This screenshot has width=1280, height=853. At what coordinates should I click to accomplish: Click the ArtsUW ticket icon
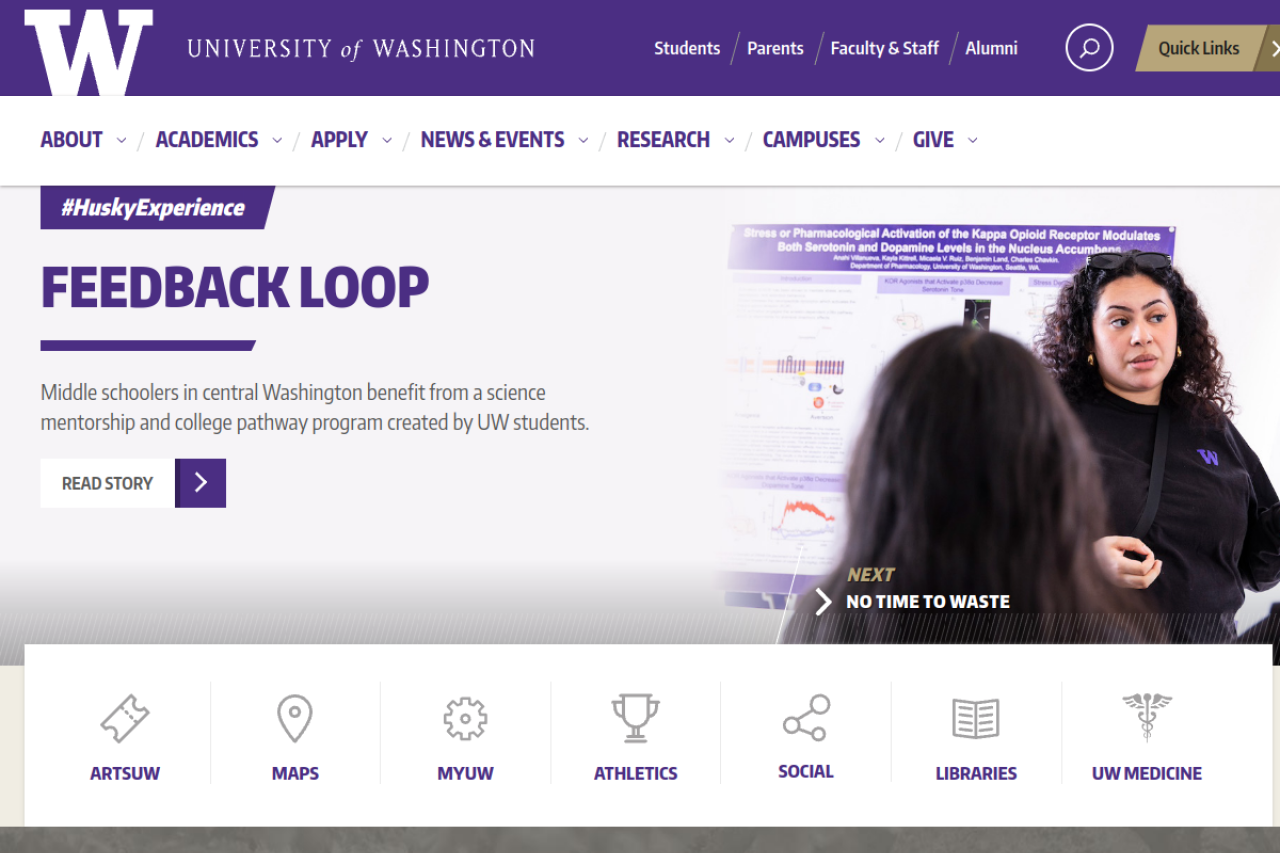coord(125,718)
